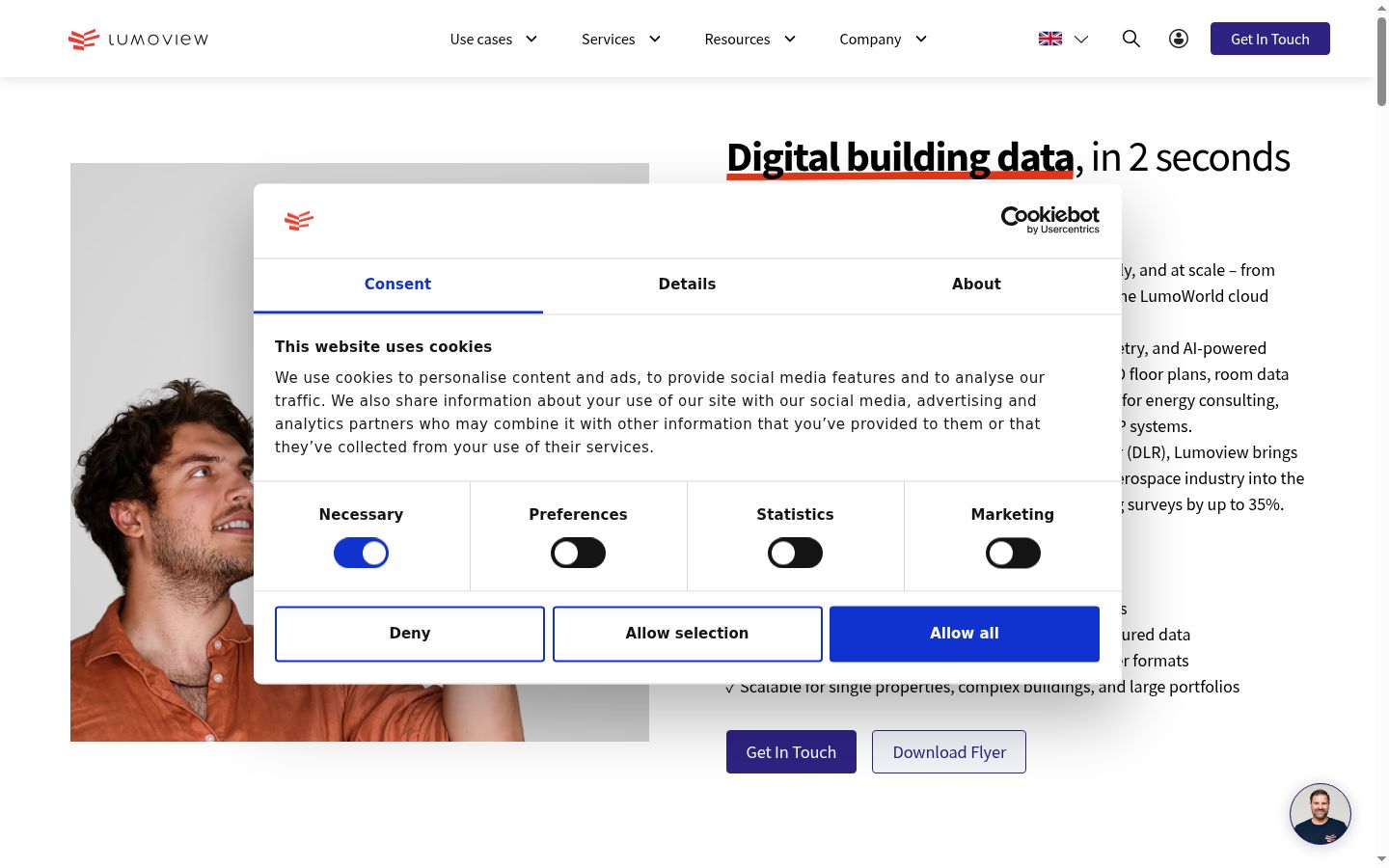Image resolution: width=1389 pixels, height=868 pixels.
Task: Switch to the Details tab
Action: 687,285
